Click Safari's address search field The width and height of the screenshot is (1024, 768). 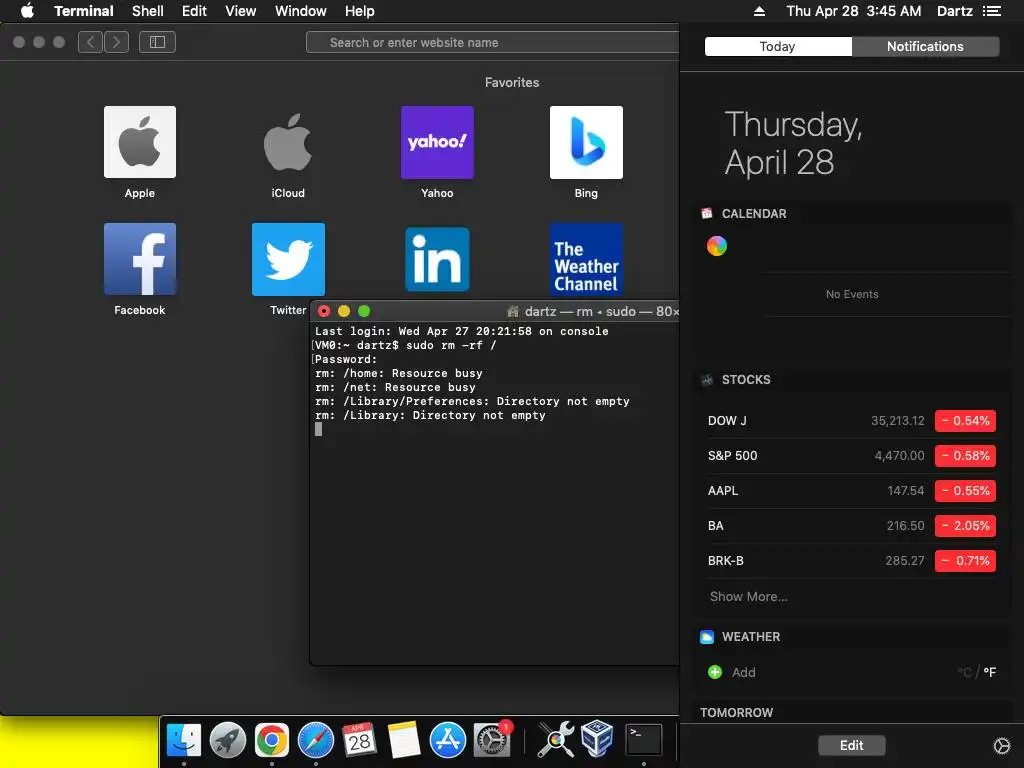click(492, 42)
